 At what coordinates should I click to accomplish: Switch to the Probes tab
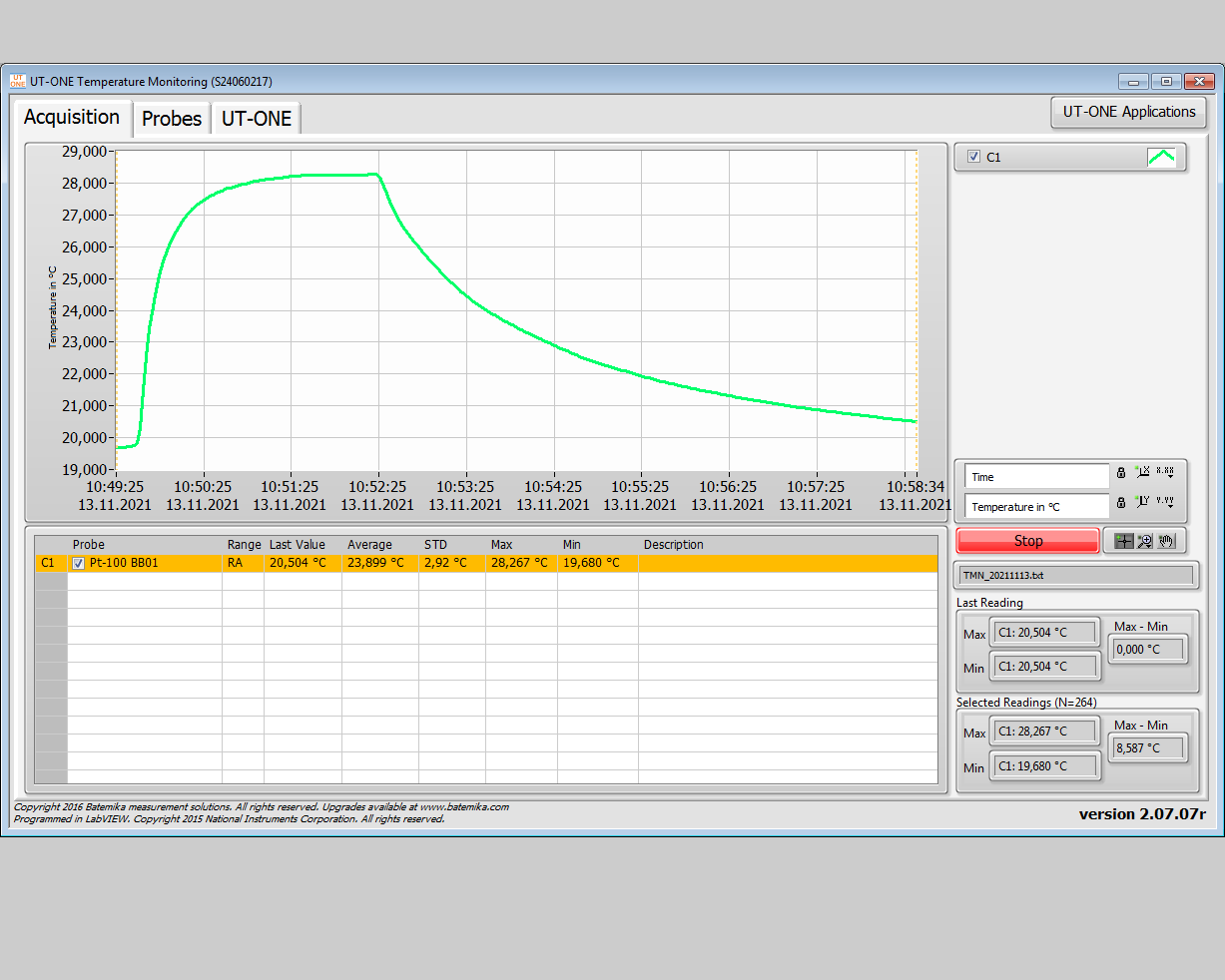point(171,118)
